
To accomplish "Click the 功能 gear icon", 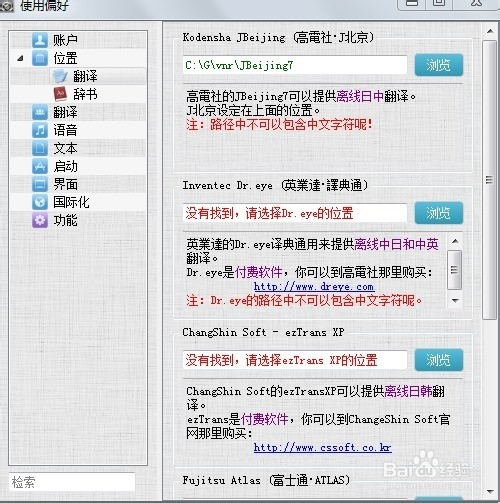I will click(x=40, y=220).
